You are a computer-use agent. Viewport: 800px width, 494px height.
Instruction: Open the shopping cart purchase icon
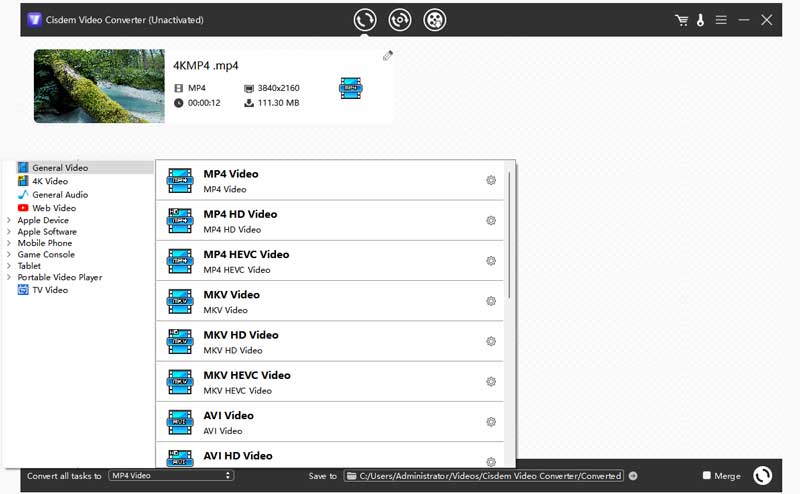(x=681, y=20)
